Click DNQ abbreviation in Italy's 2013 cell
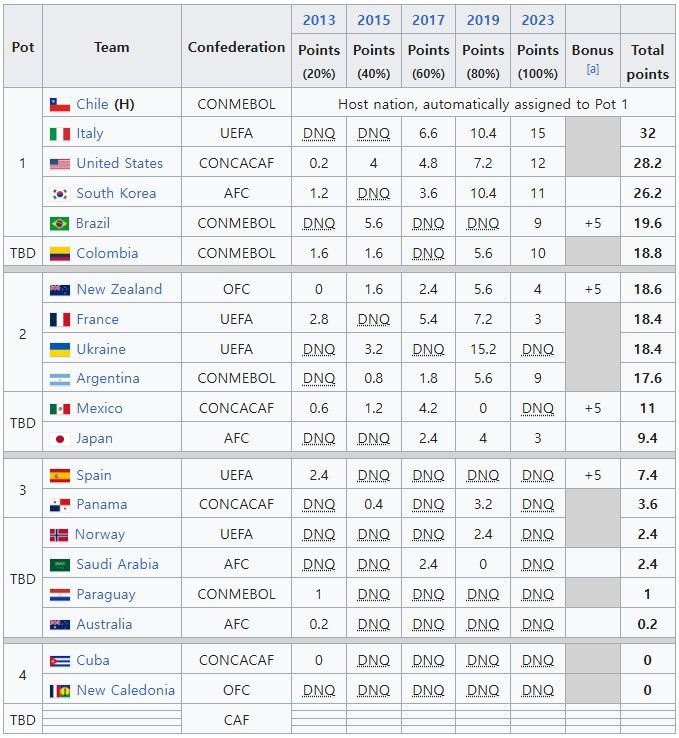The height and width of the screenshot is (738, 679). pos(319,134)
